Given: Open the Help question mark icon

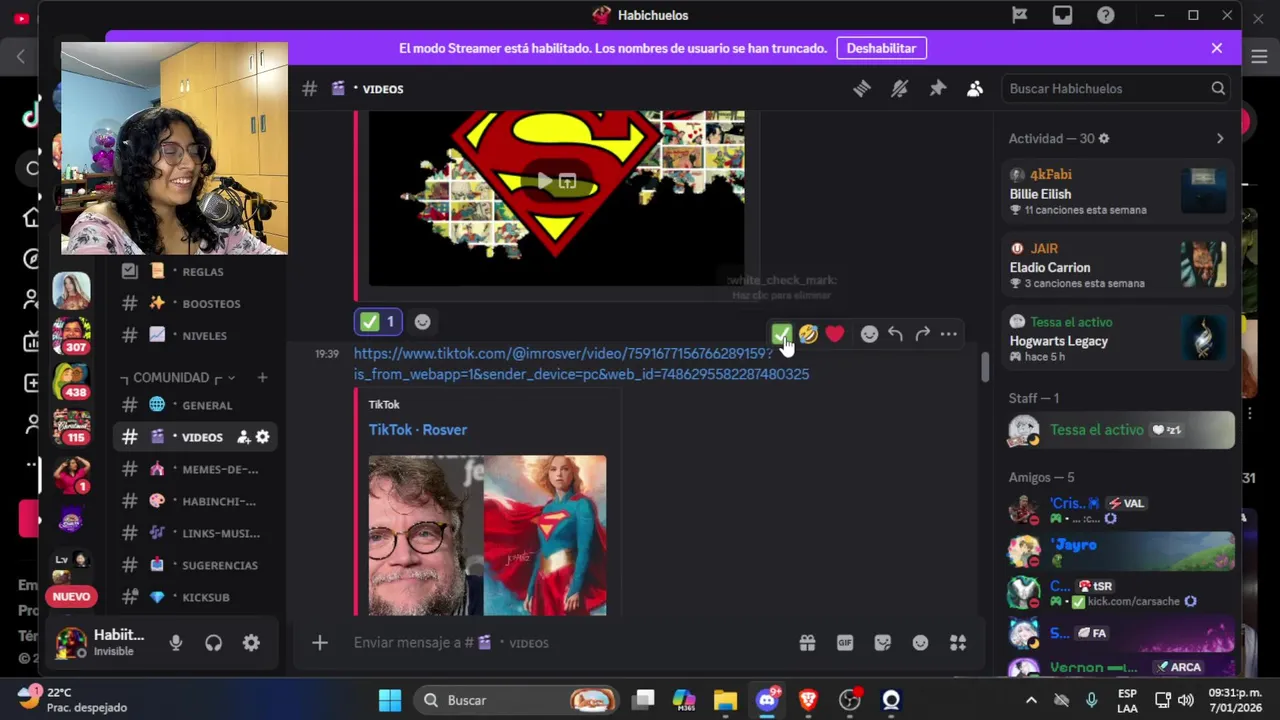Looking at the screenshot, I should [x=1106, y=15].
